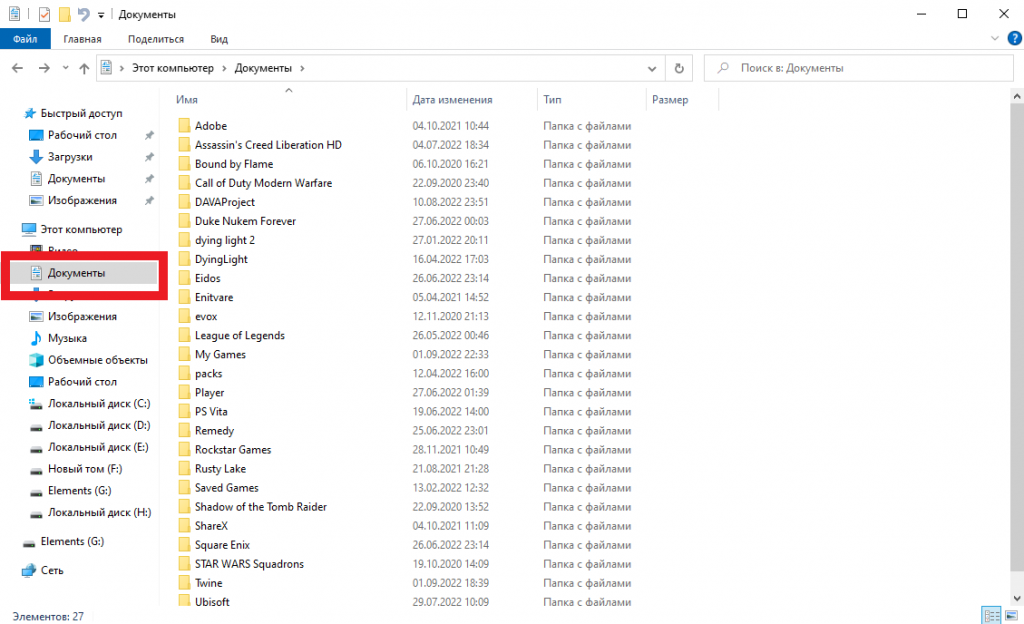The image size is (1024, 624).
Task: Select the Ubisoft folder icon
Action: (x=184, y=601)
